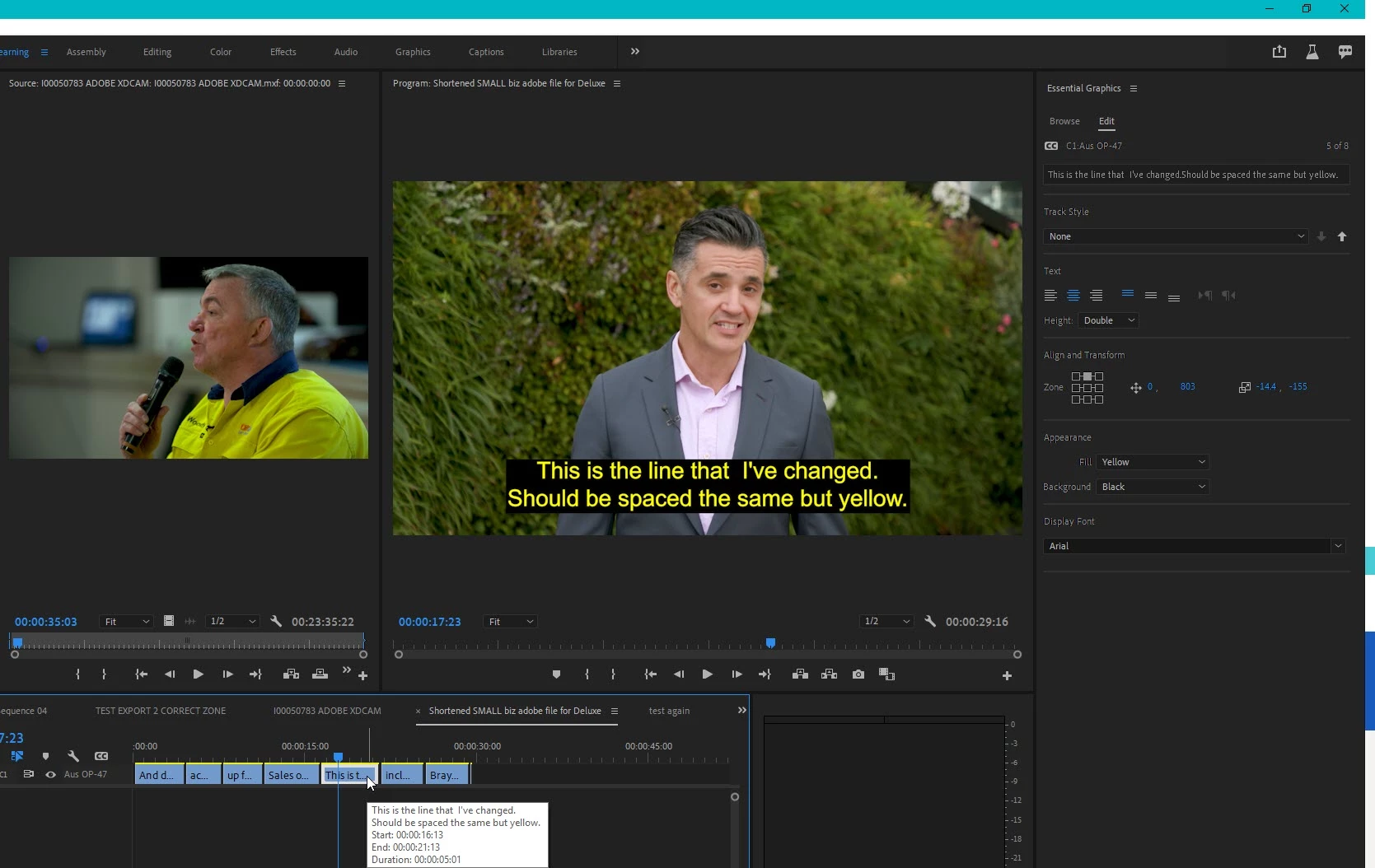Click Add Marker in Program Monitor
The height and width of the screenshot is (868, 1375).
coord(556,674)
